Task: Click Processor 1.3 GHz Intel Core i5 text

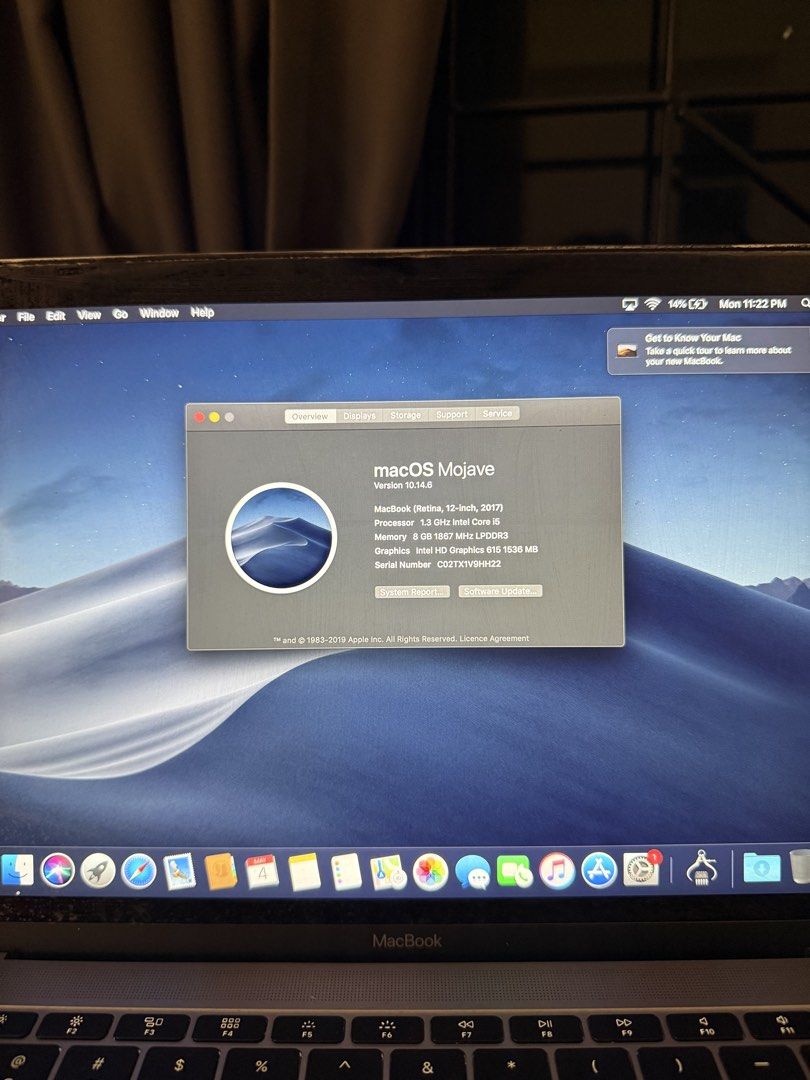Action: [x=437, y=522]
